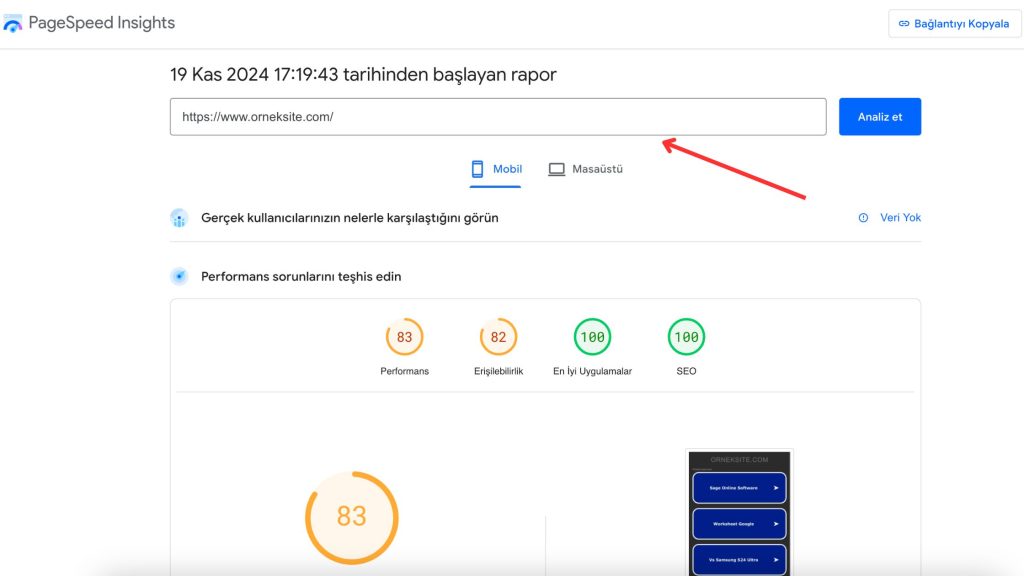Viewport: 1024px width, 576px height.
Task: Click the icon beside Performans sorunlarını teşhis edin
Action: tap(179, 276)
